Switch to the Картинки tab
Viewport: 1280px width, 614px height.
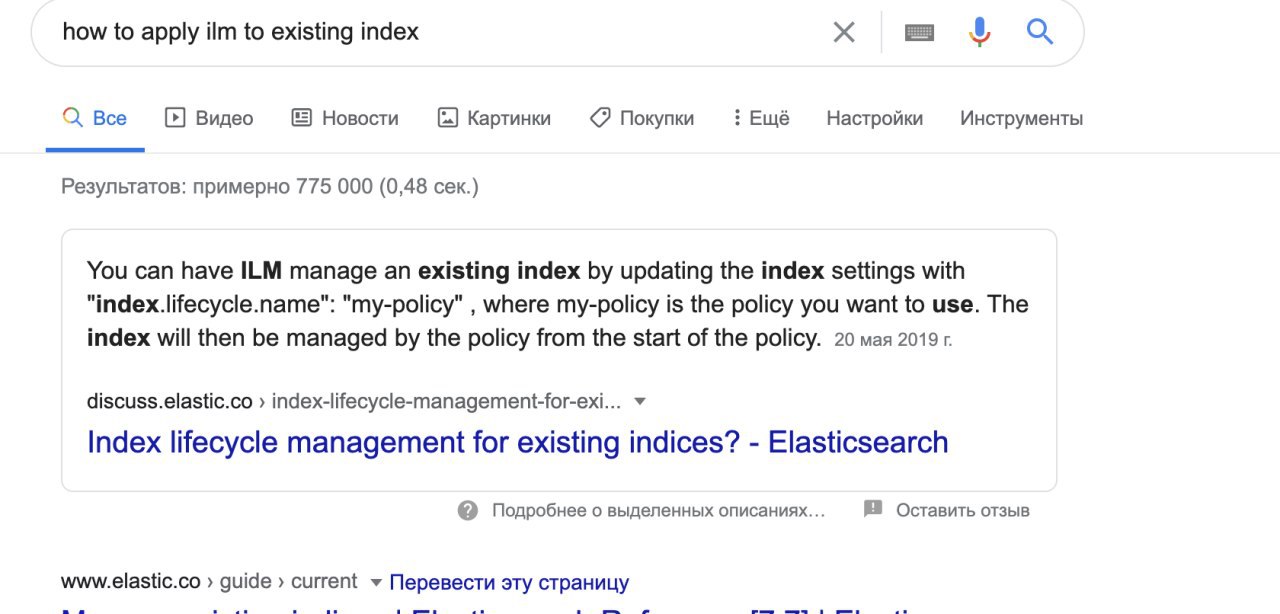point(494,118)
